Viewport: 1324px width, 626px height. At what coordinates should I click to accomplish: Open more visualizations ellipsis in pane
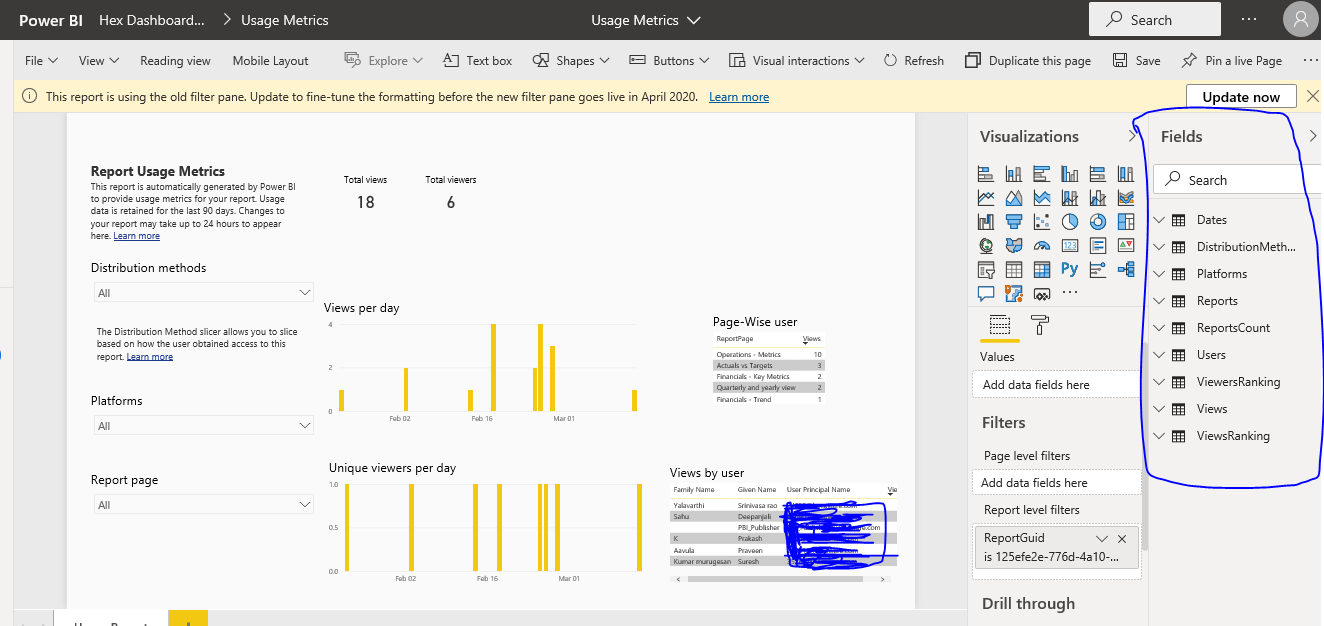[1070, 293]
